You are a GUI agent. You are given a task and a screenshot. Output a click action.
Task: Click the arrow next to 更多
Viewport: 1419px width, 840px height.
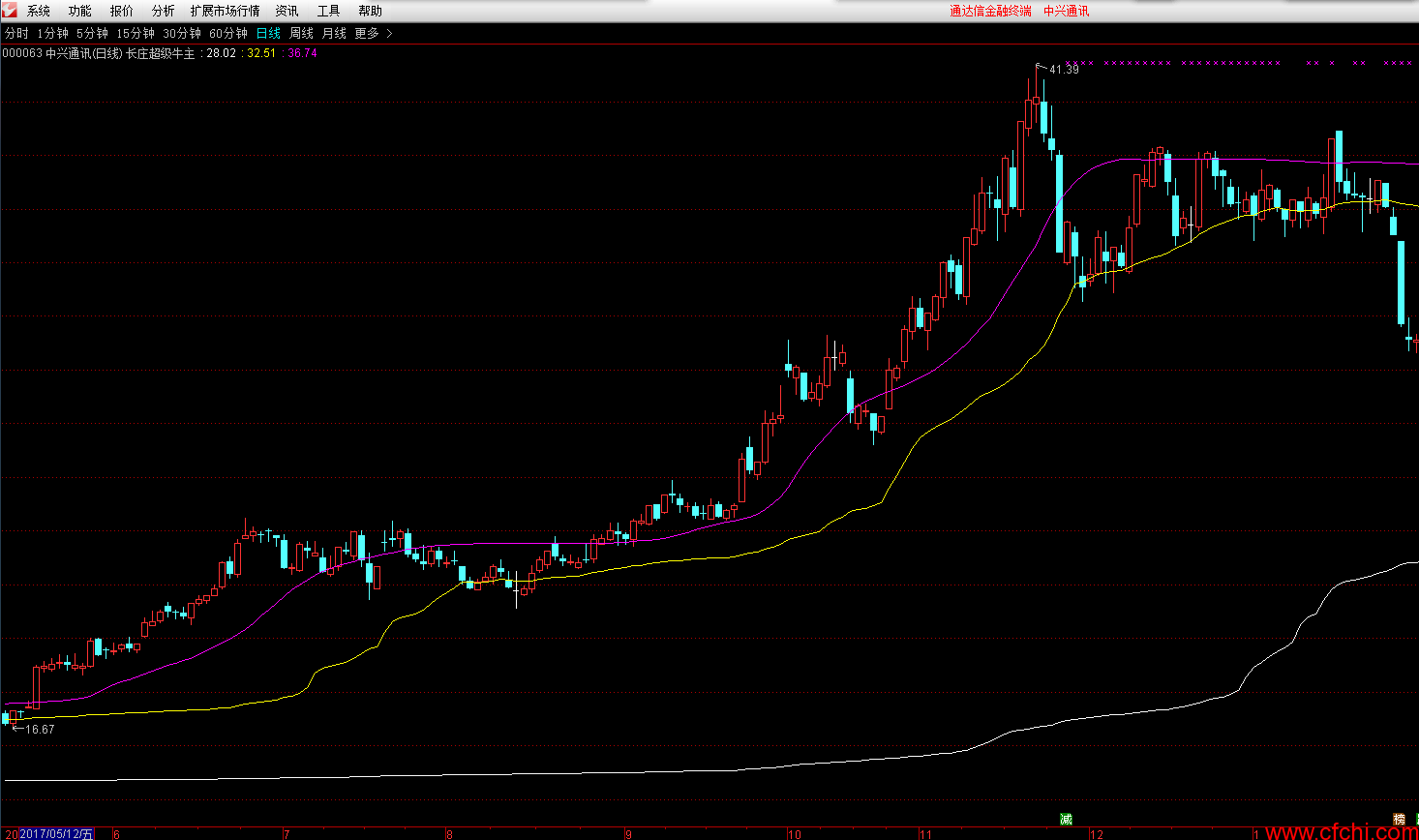389,34
